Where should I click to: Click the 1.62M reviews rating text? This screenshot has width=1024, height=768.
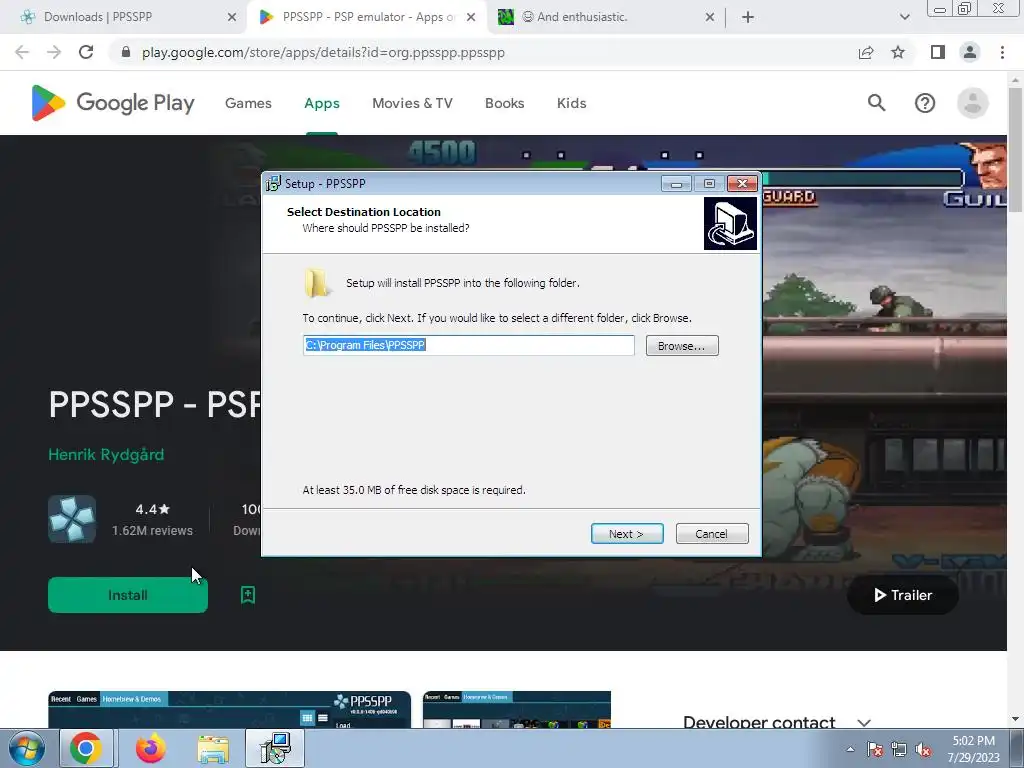(x=152, y=531)
